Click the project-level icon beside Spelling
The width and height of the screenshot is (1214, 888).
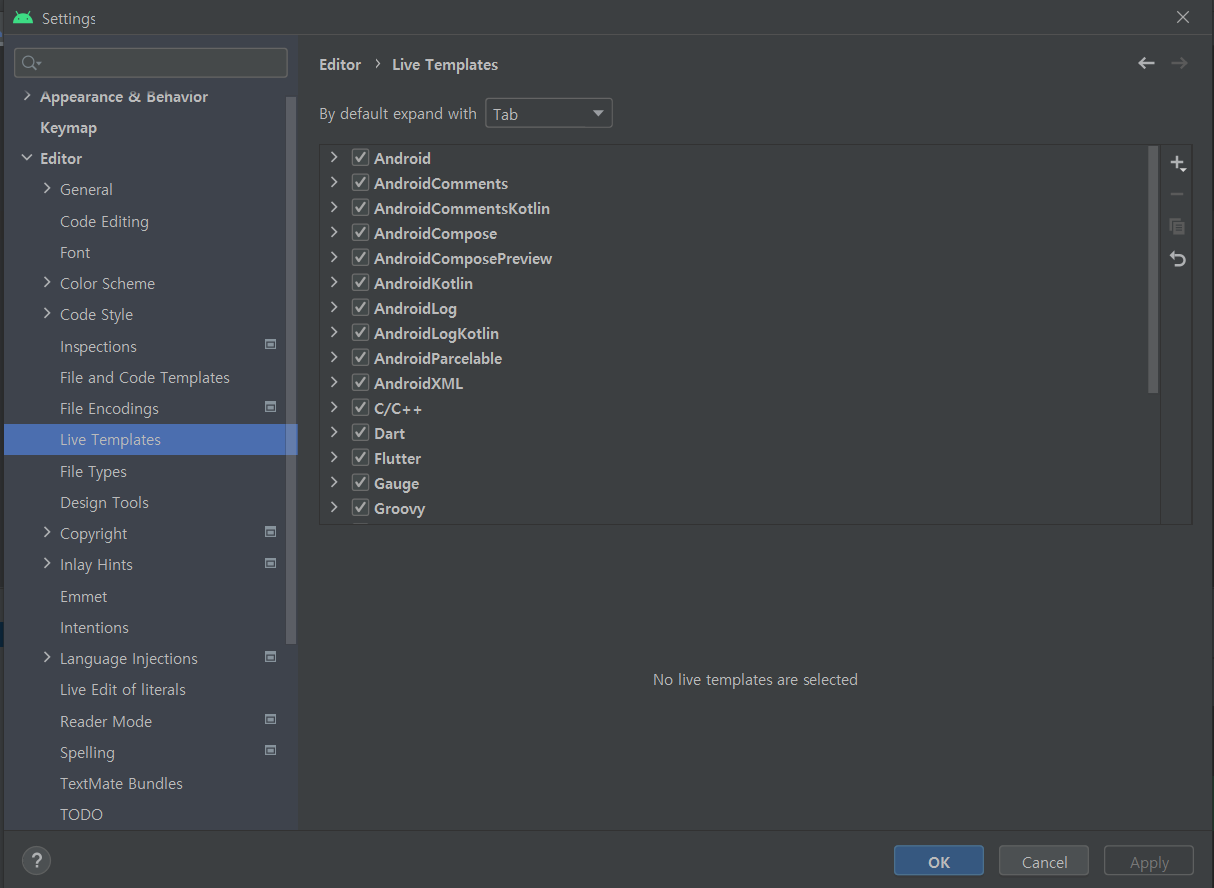coord(270,751)
